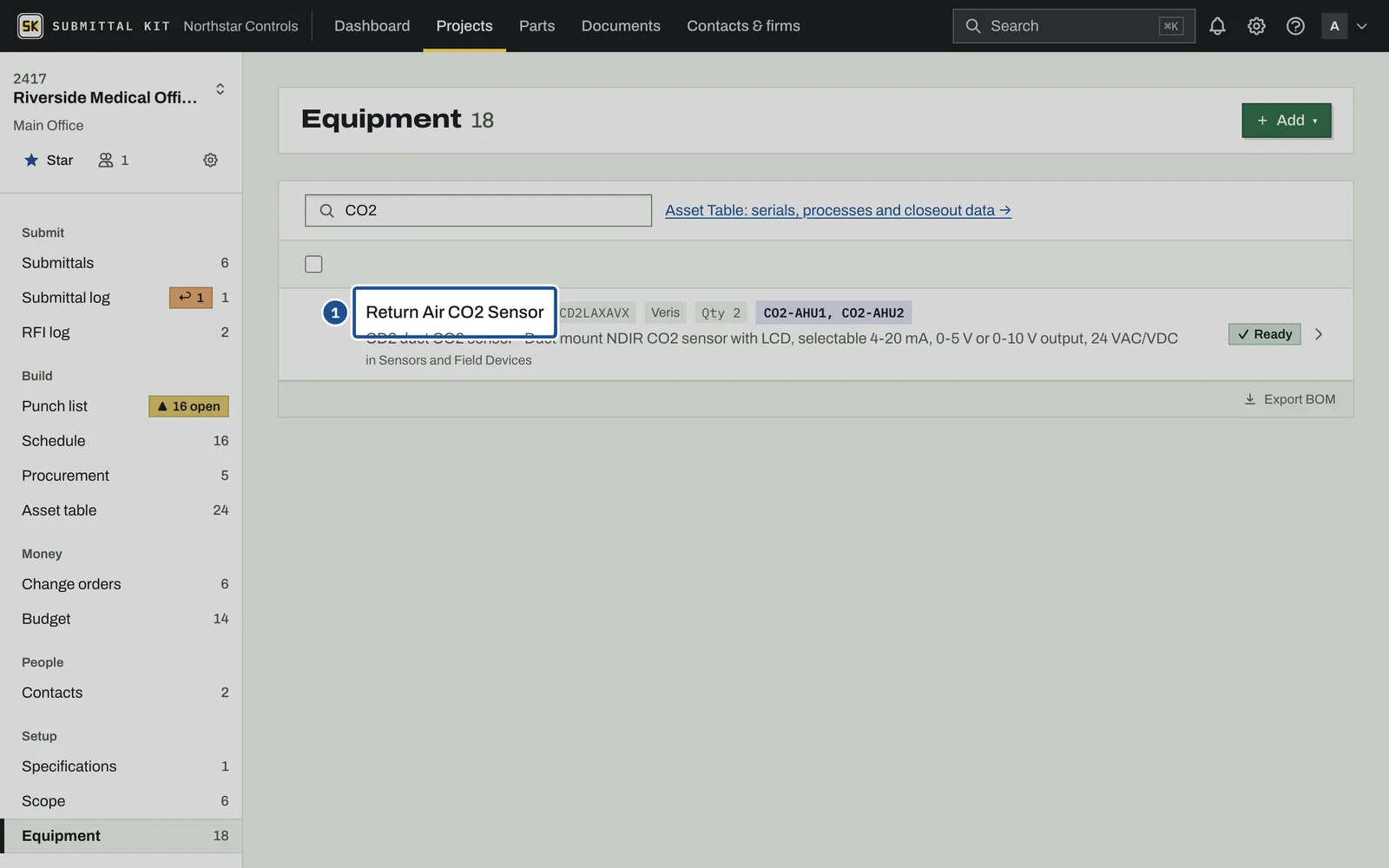1389x868 pixels.
Task: Click the Ready status badge
Action: tap(1265, 334)
